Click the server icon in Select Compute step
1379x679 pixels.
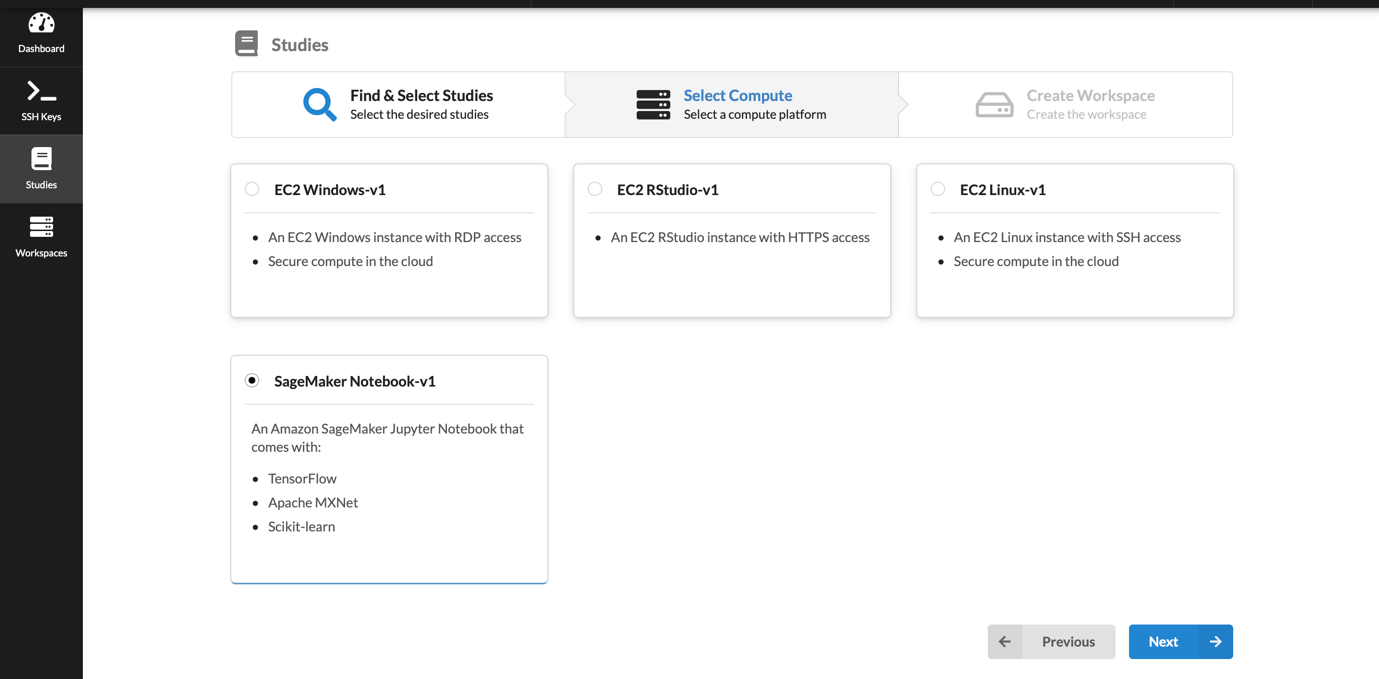pos(653,104)
